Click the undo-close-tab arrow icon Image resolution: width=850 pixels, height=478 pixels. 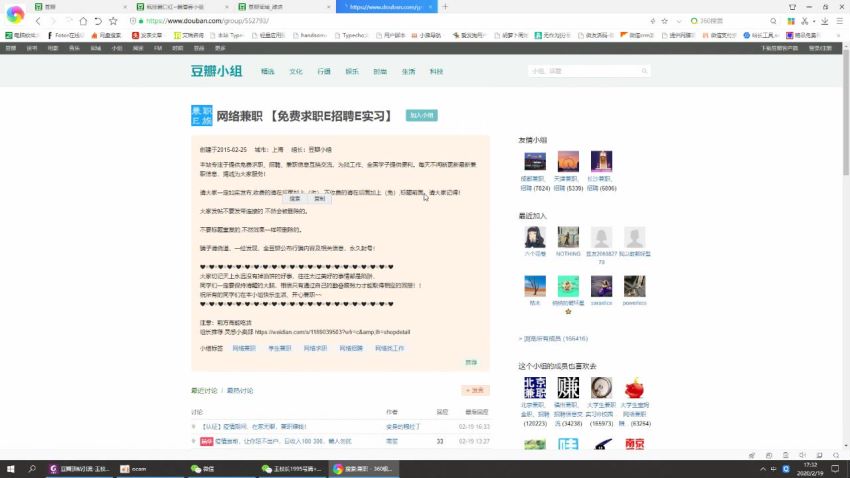point(98,21)
